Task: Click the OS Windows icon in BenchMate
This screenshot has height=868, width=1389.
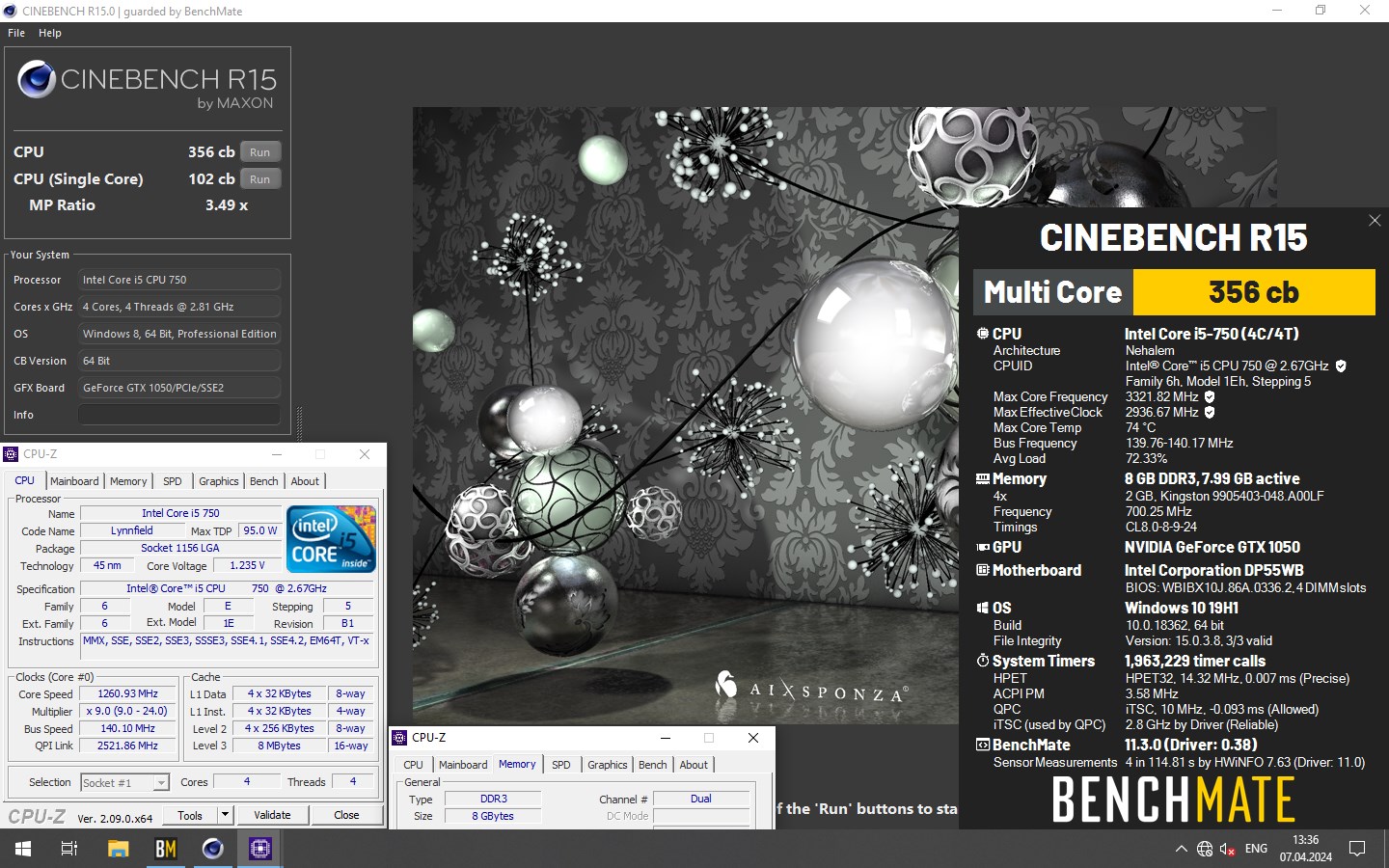Action: [x=983, y=608]
